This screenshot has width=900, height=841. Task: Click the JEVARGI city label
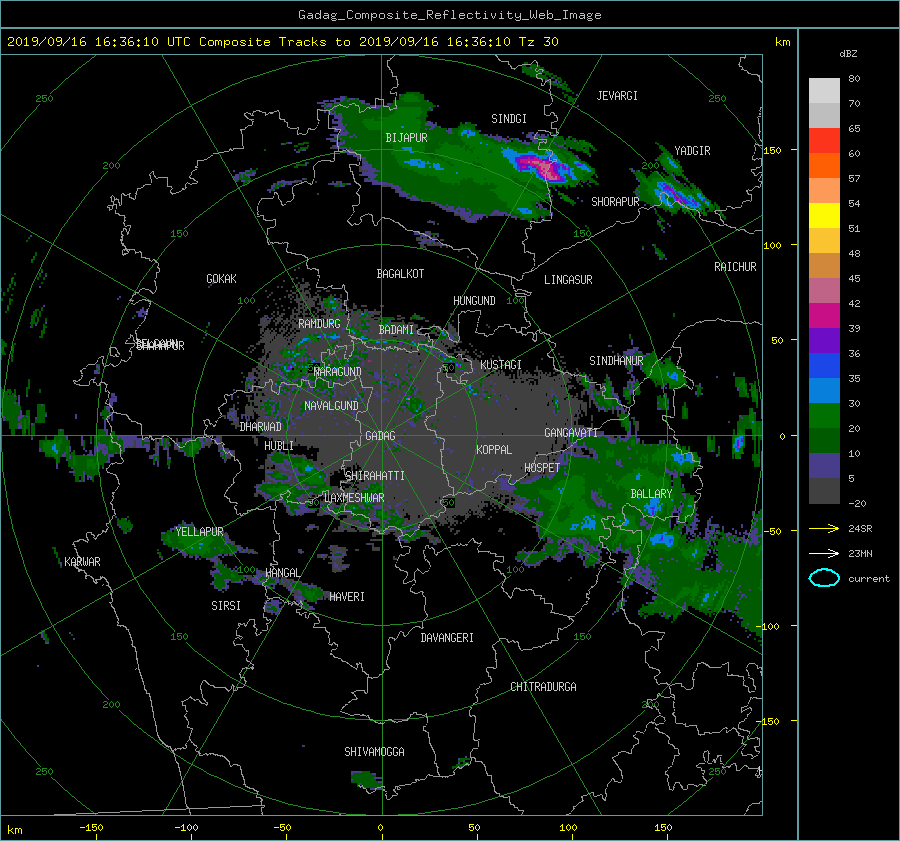click(617, 96)
